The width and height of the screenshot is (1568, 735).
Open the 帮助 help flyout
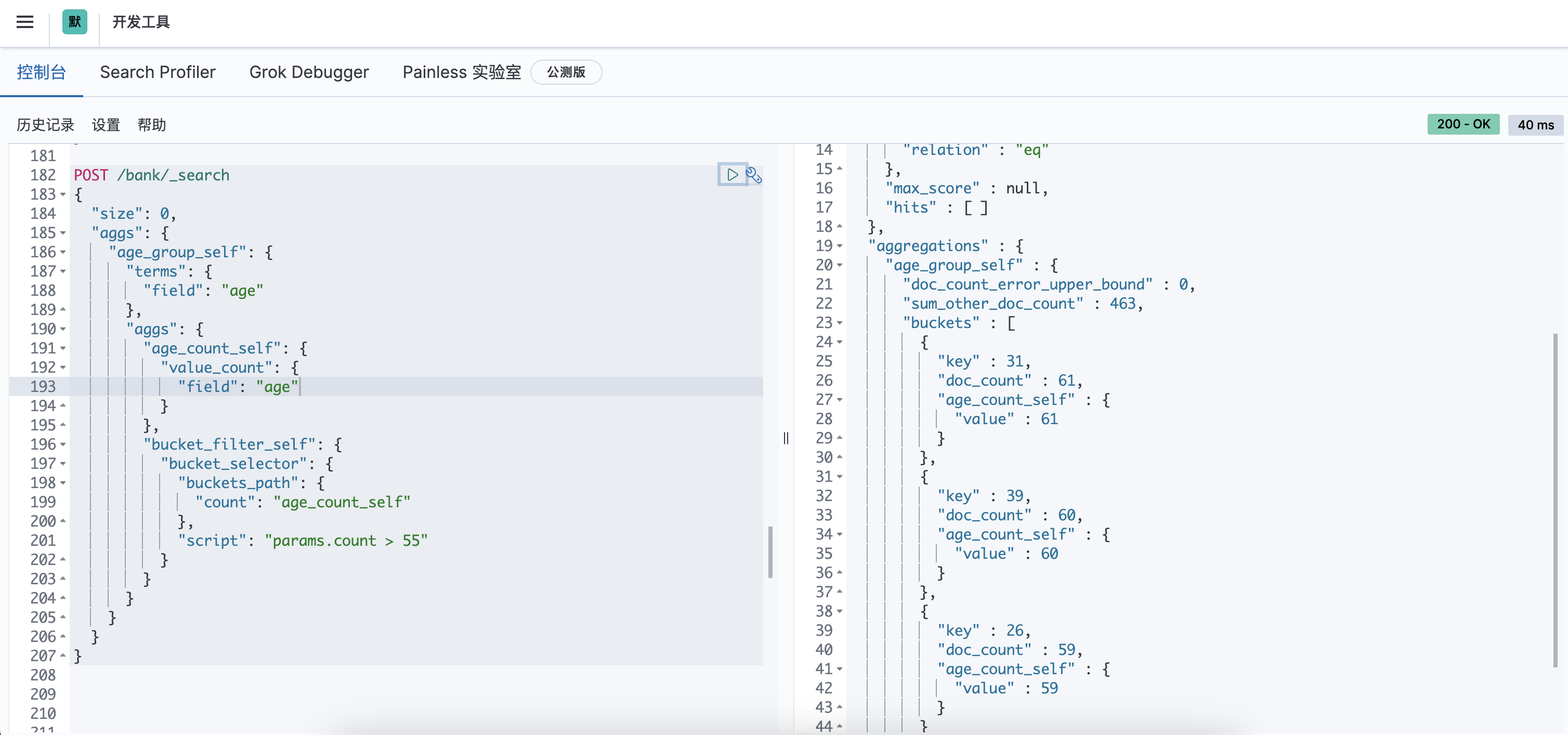(x=152, y=125)
